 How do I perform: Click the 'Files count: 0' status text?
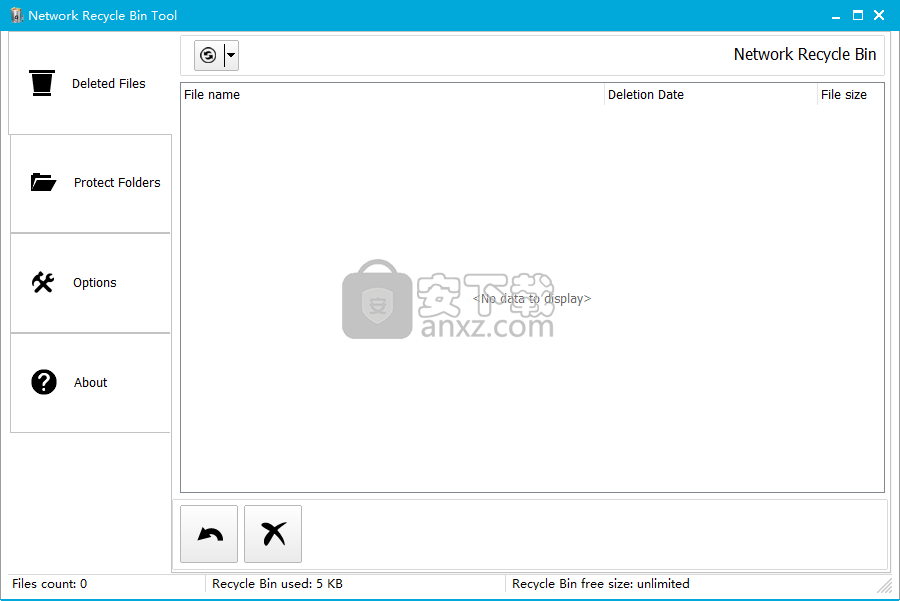tap(49, 584)
